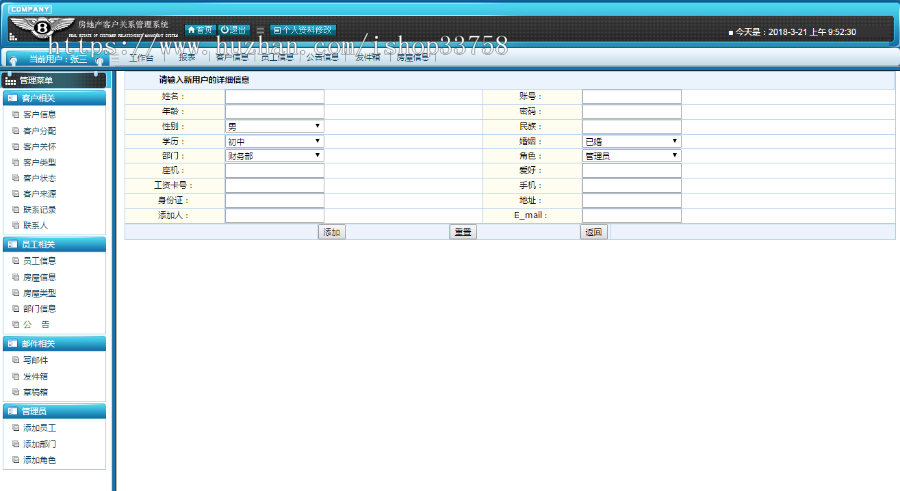Select 公告信息 in top navigation
Viewport: 900px width, 491px height.
tap(322, 57)
